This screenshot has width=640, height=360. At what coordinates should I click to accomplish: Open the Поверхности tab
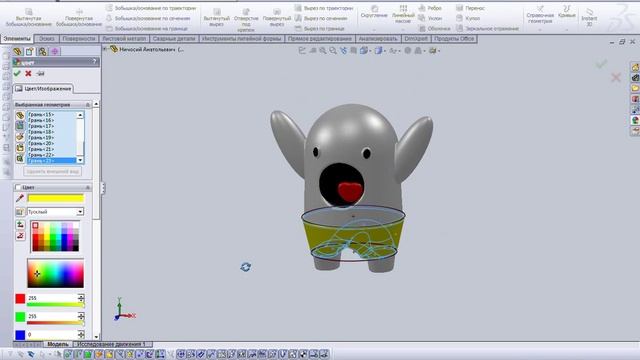click(79, 39)
